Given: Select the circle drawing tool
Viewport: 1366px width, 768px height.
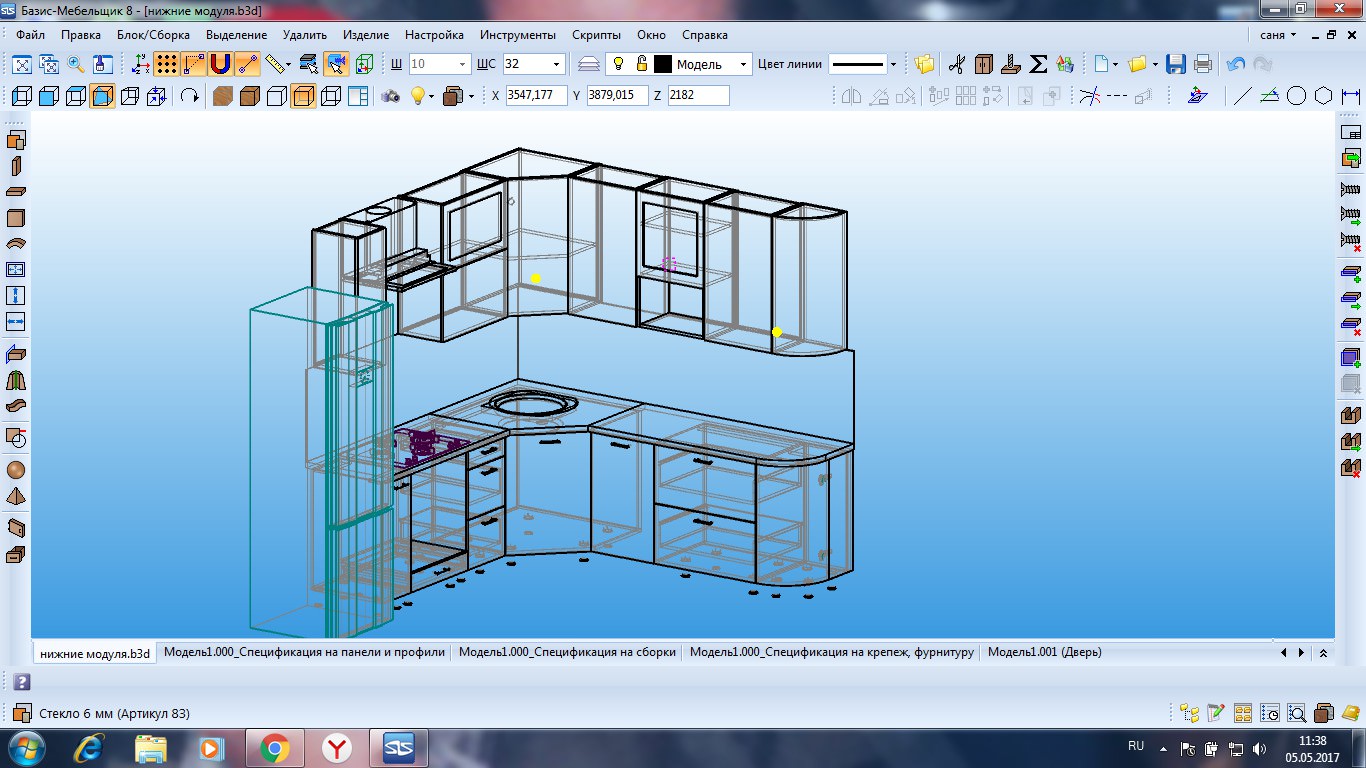Looking at the screenshot, I should (1297, 96).
